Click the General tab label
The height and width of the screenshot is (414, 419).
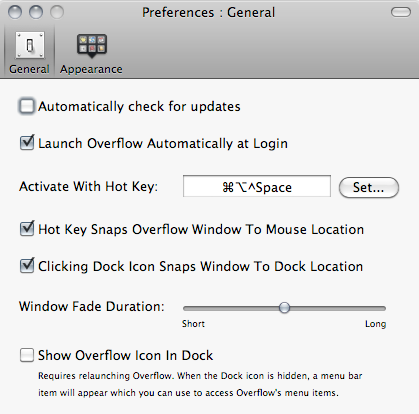(x=29, y=69)
